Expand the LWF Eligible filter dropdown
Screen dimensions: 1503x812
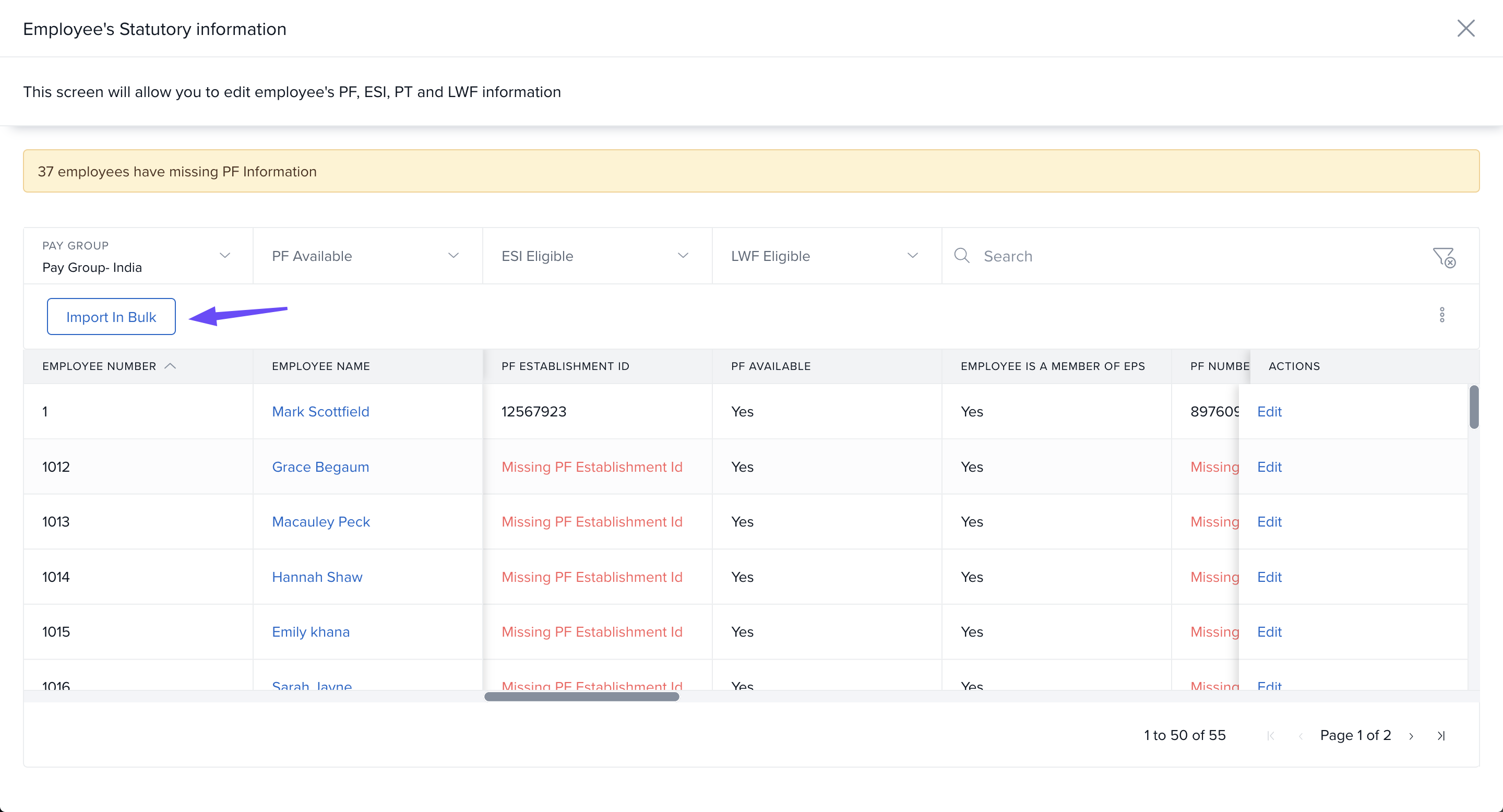coord(913,256)
